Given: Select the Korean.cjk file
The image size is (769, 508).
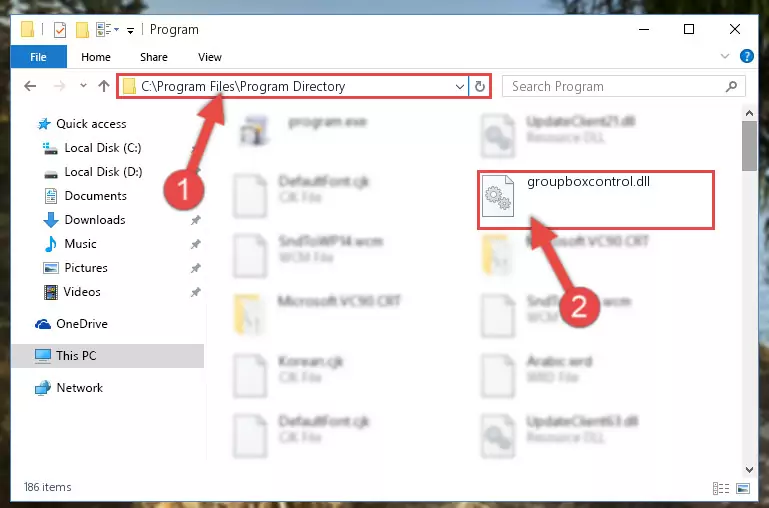Looking at the screenshot, I should [x=288, y=375].
